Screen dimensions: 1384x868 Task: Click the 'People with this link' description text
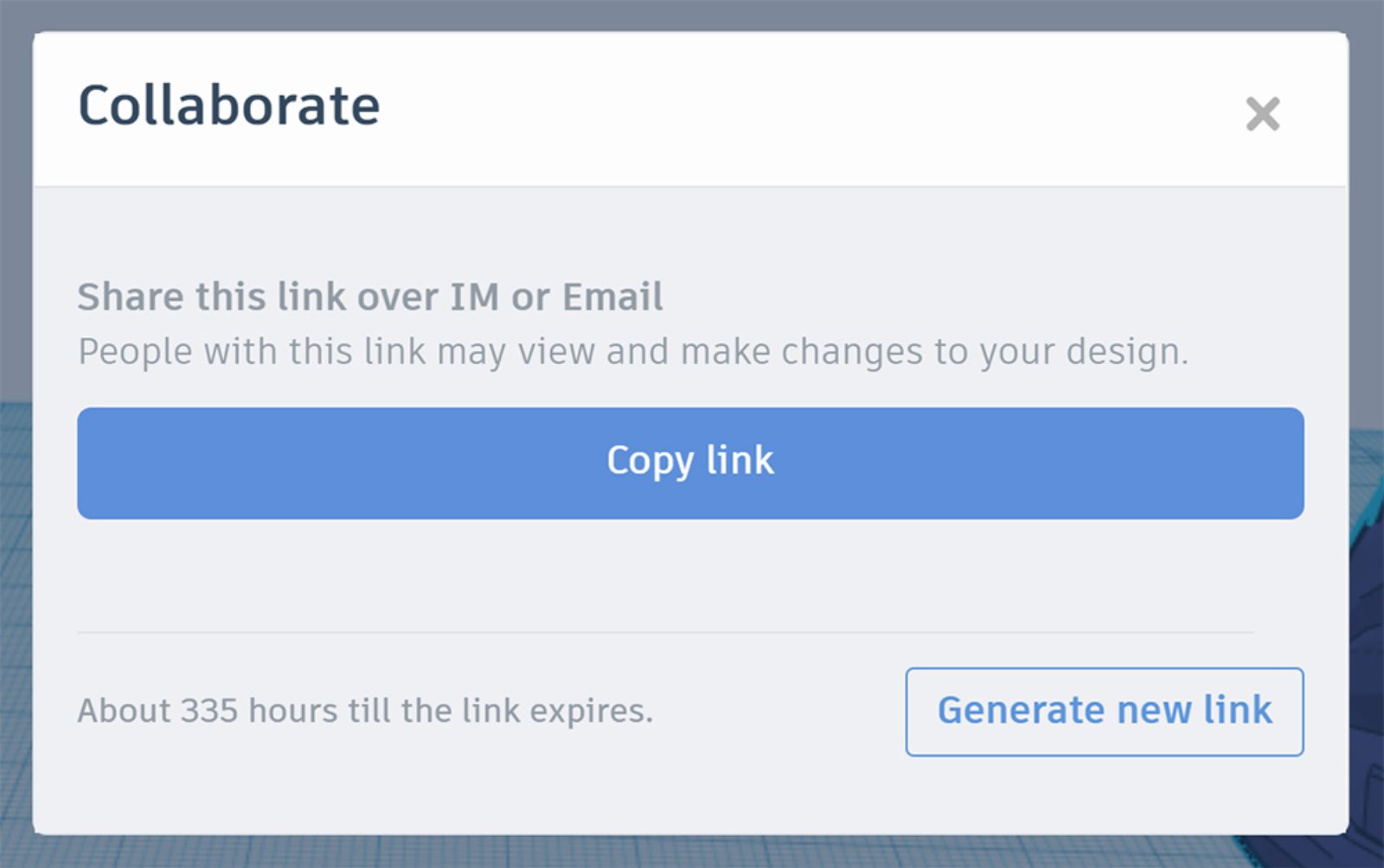(632, 352)
